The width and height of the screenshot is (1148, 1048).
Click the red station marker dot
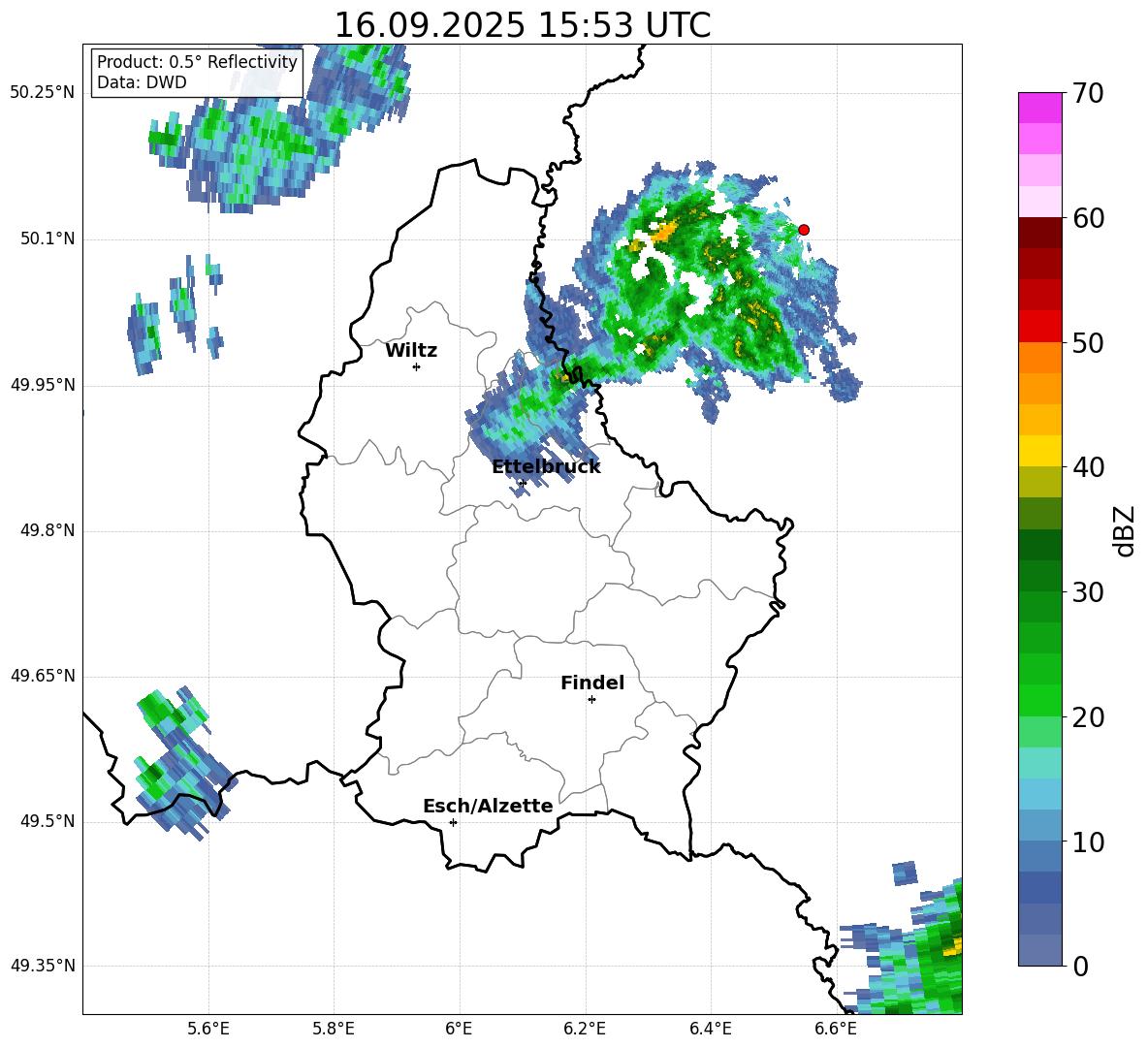(803, 229)
